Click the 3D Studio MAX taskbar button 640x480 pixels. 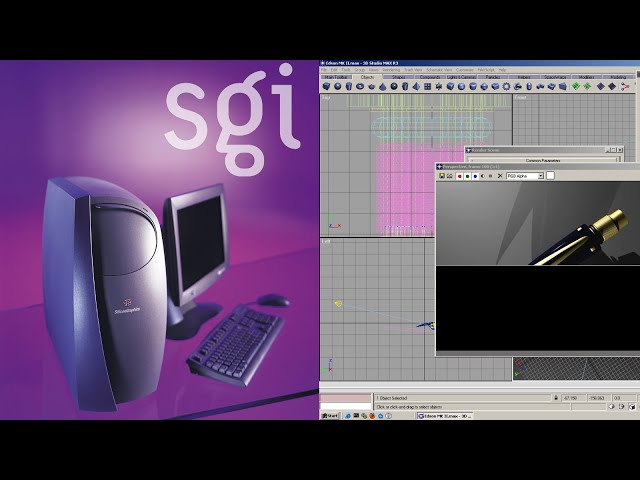click(445, 416)
